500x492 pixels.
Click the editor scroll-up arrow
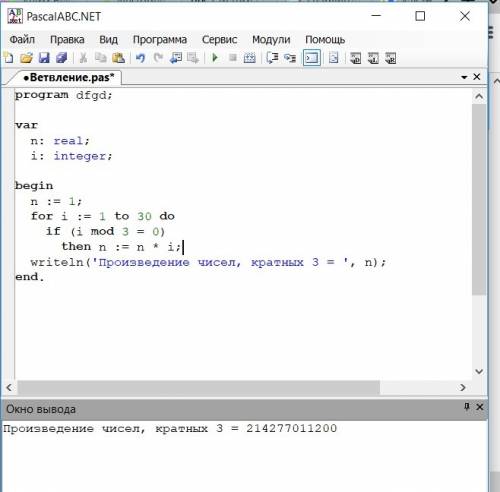tap(479, 97)
